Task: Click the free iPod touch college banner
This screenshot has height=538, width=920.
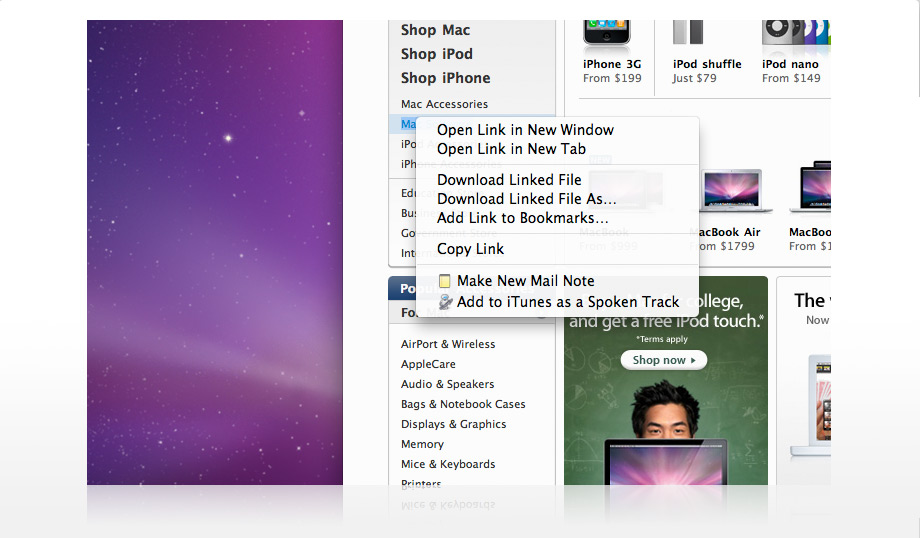Action: click(x=665, y=380)
